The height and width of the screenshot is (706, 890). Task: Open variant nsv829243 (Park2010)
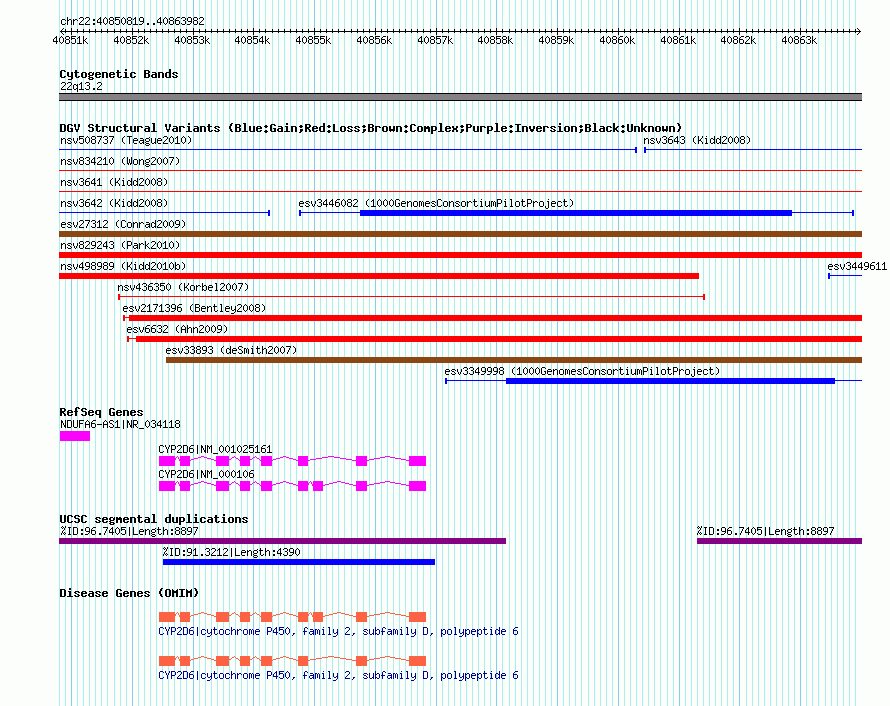(120, 245)
